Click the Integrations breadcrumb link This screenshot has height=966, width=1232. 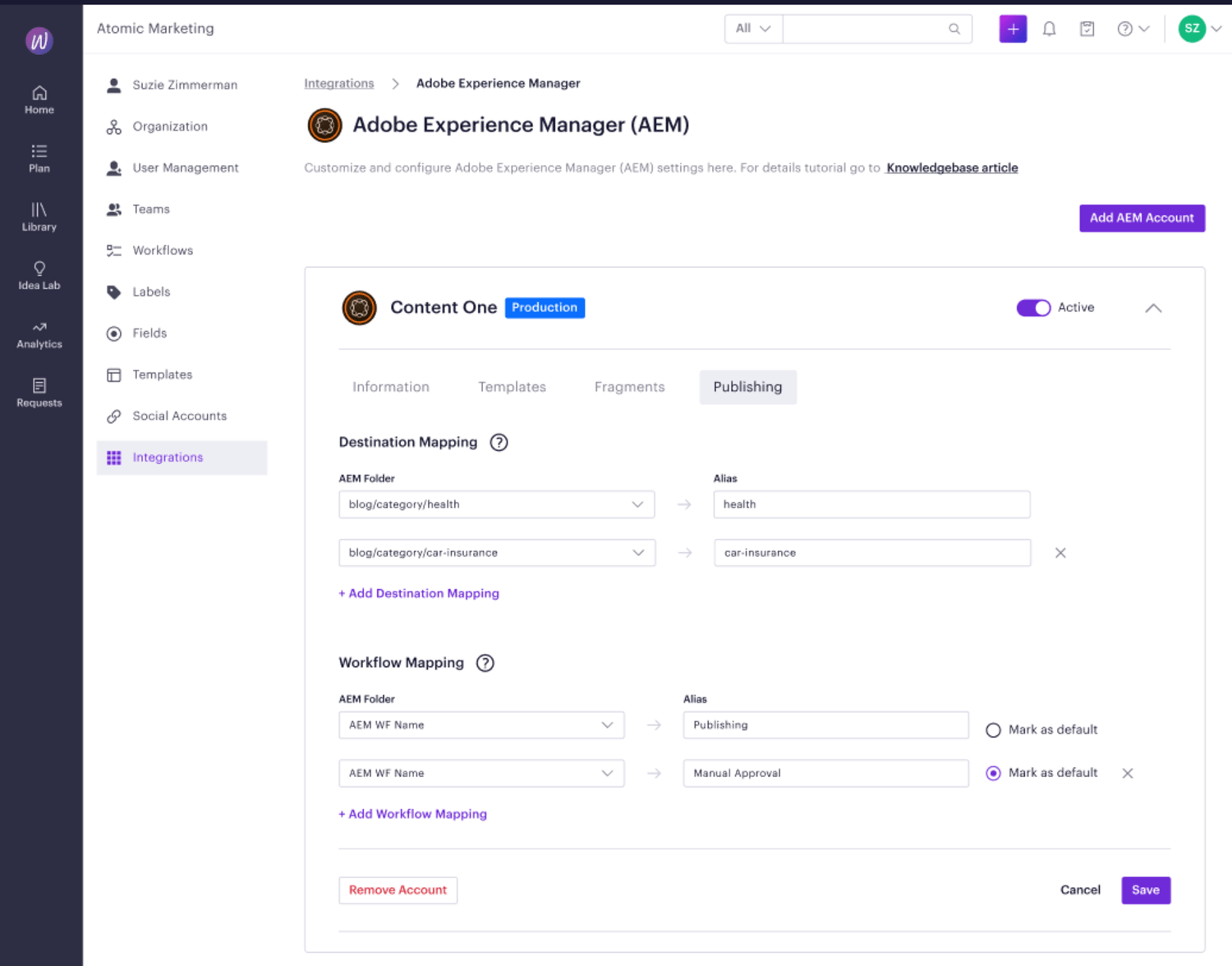(338, 84)
